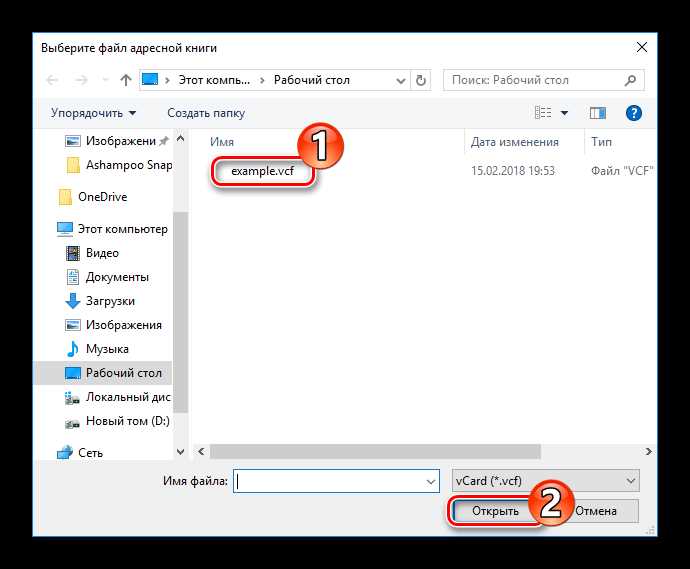Select 'Рабочий стол' in navigation pane
Image resolution: width=690 pixels, height=569 pixels.
103,373
